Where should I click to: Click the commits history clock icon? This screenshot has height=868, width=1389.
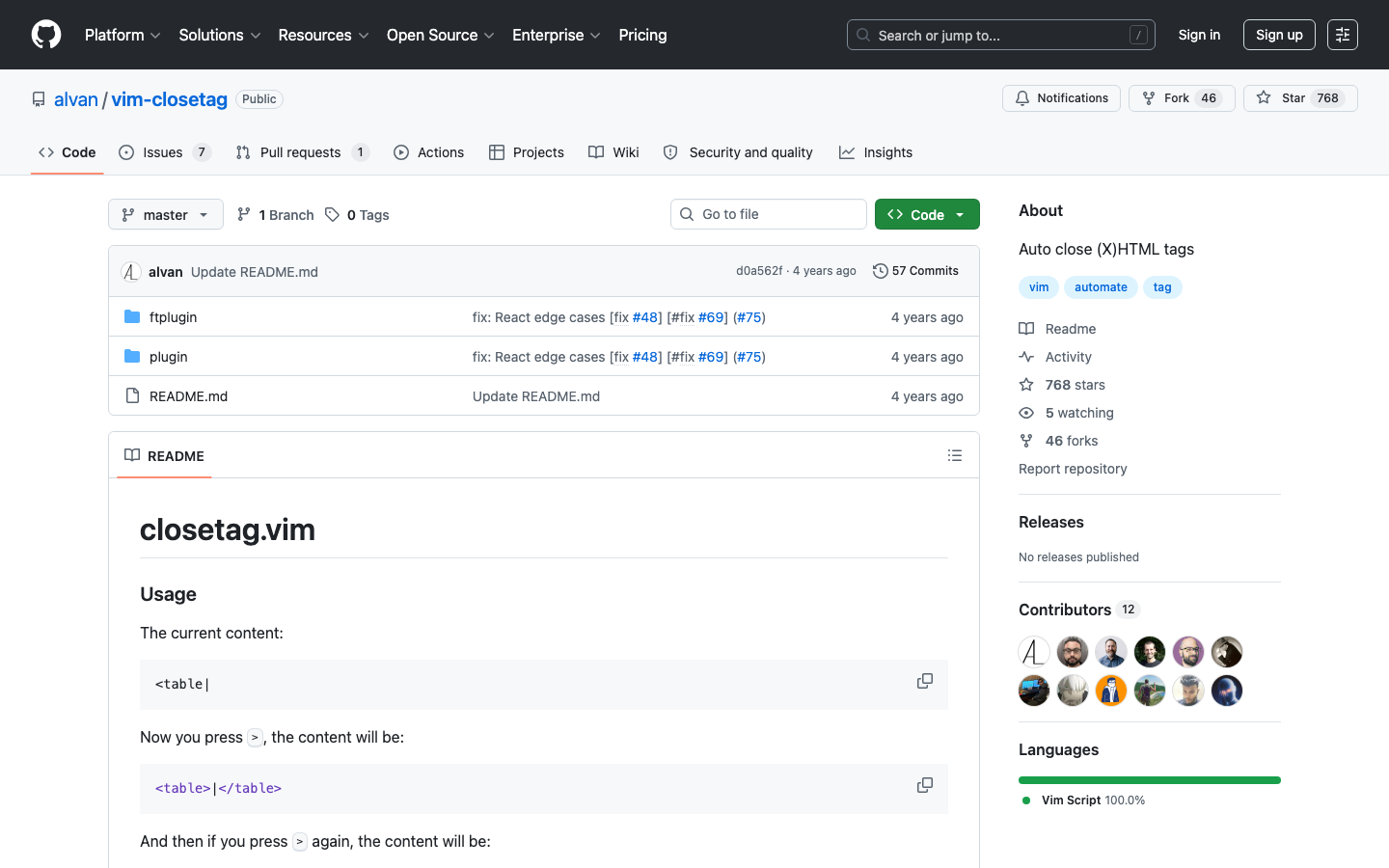pyautogui.click(x=880, y=271)
